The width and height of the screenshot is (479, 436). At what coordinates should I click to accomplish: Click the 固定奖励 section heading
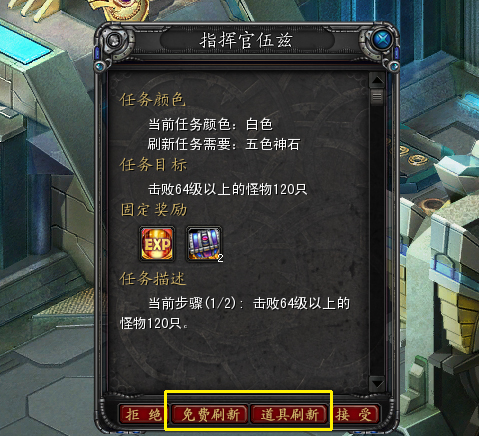(x=153, y=210)
